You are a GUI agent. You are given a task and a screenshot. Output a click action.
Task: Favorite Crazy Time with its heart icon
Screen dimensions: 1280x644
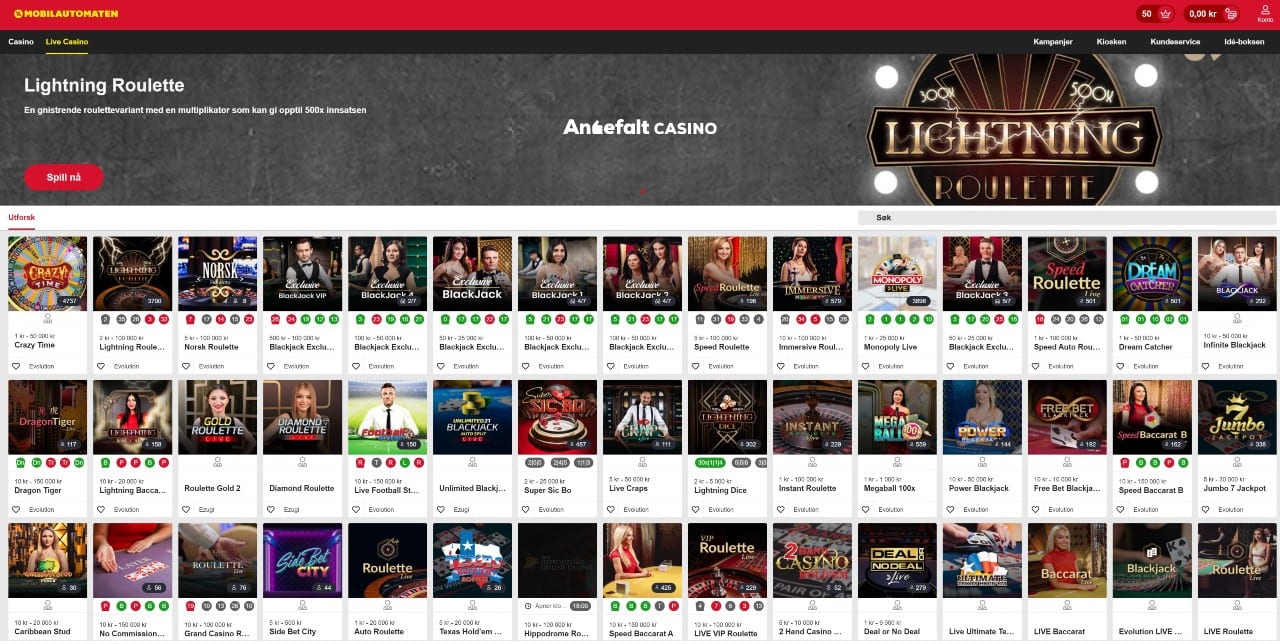tap(17, 366)
